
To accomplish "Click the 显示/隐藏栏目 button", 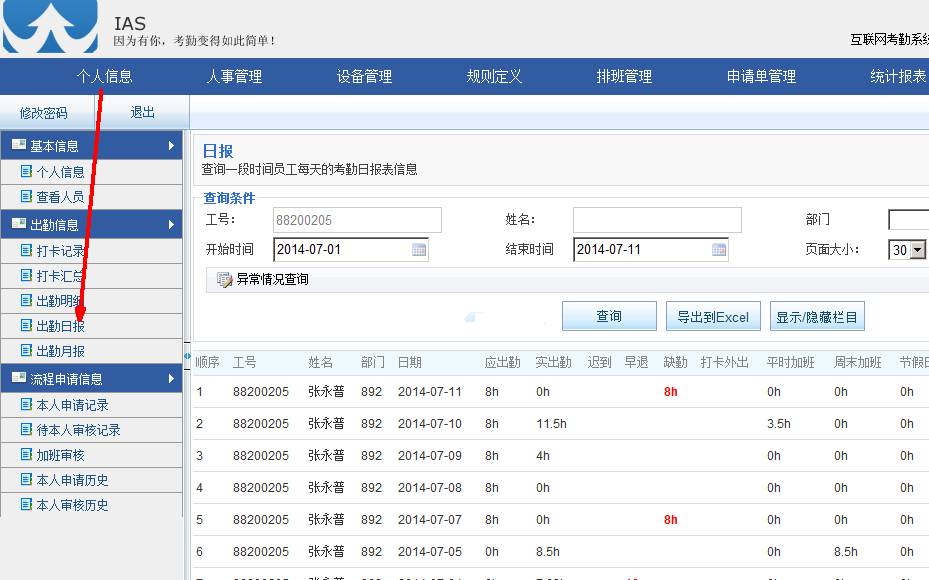I will [x=817, y=316].
